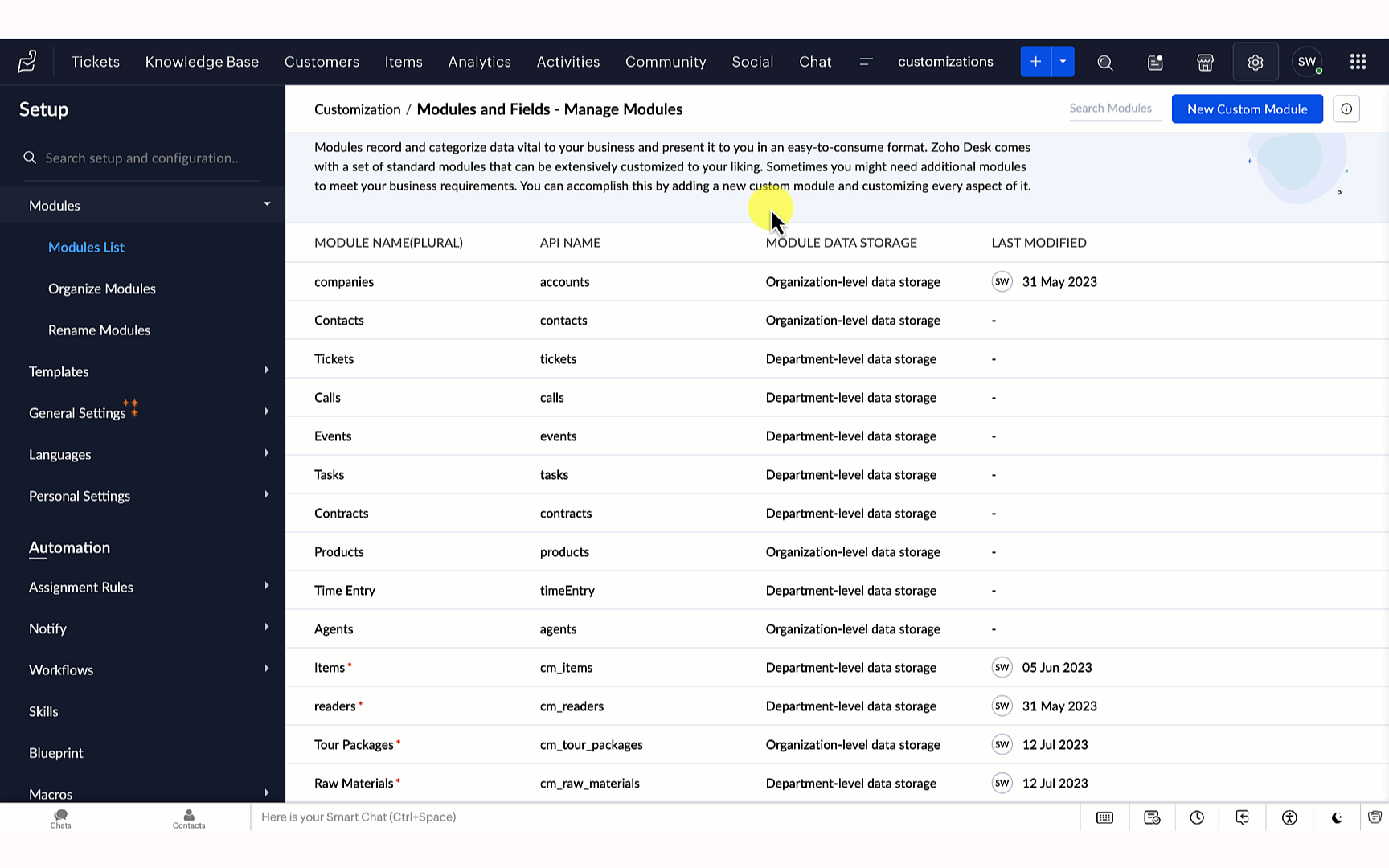The width and height of the screenshot is (1389, 868).
Task: Collapse the Modules sidebar section
Action: point(267,204)
